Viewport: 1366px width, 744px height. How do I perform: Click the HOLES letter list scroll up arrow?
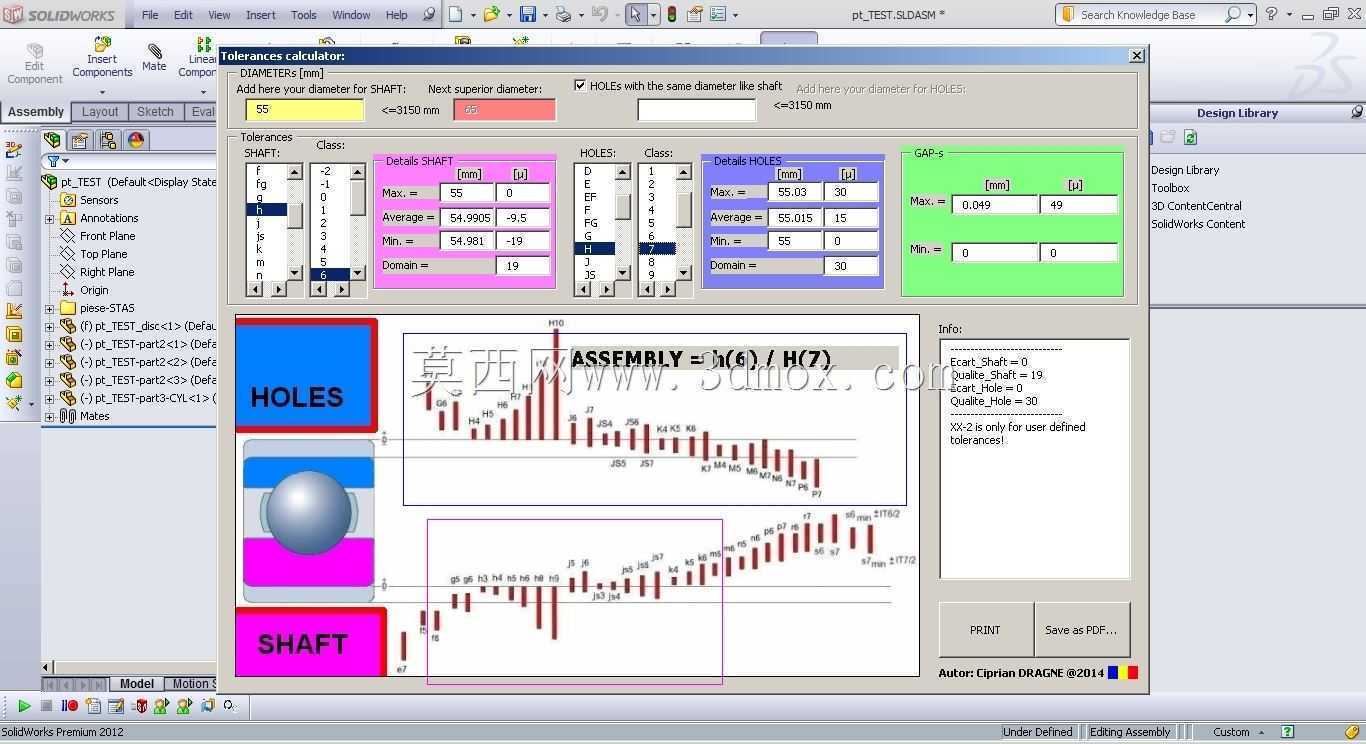pyautogui.click(x=623, y=172)
